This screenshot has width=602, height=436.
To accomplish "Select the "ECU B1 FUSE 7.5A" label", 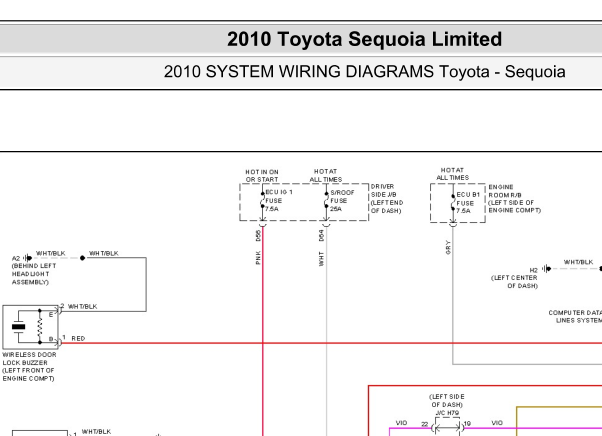I will tap(468, 203).
